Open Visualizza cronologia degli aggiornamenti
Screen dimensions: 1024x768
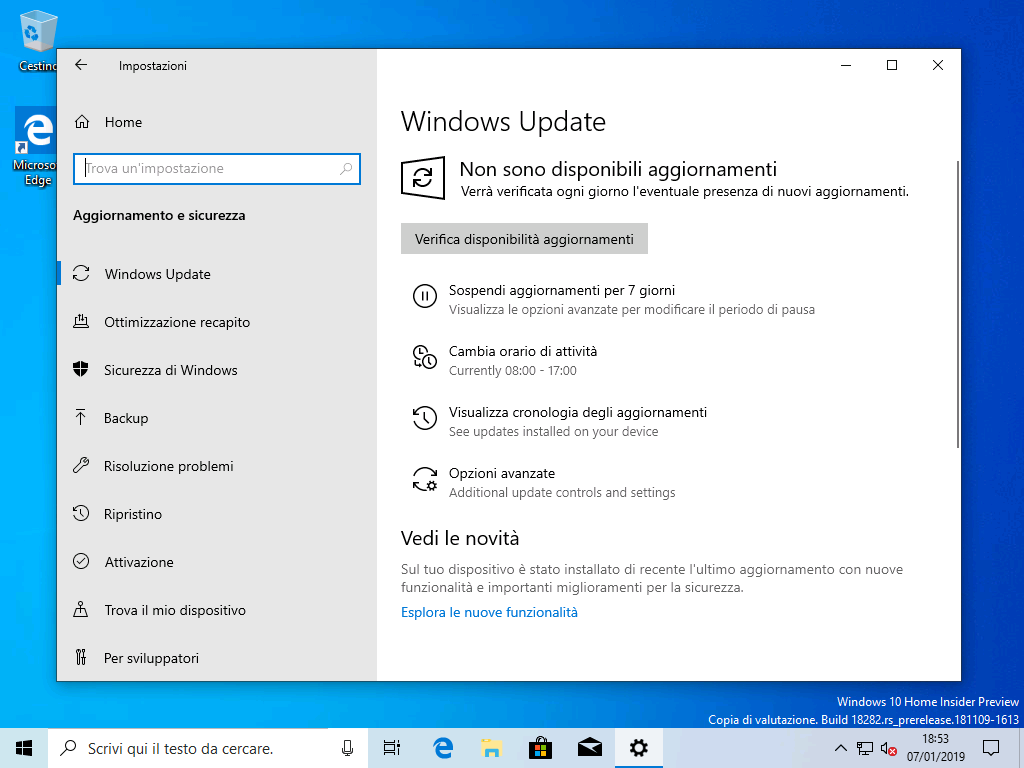coord(577,412)
